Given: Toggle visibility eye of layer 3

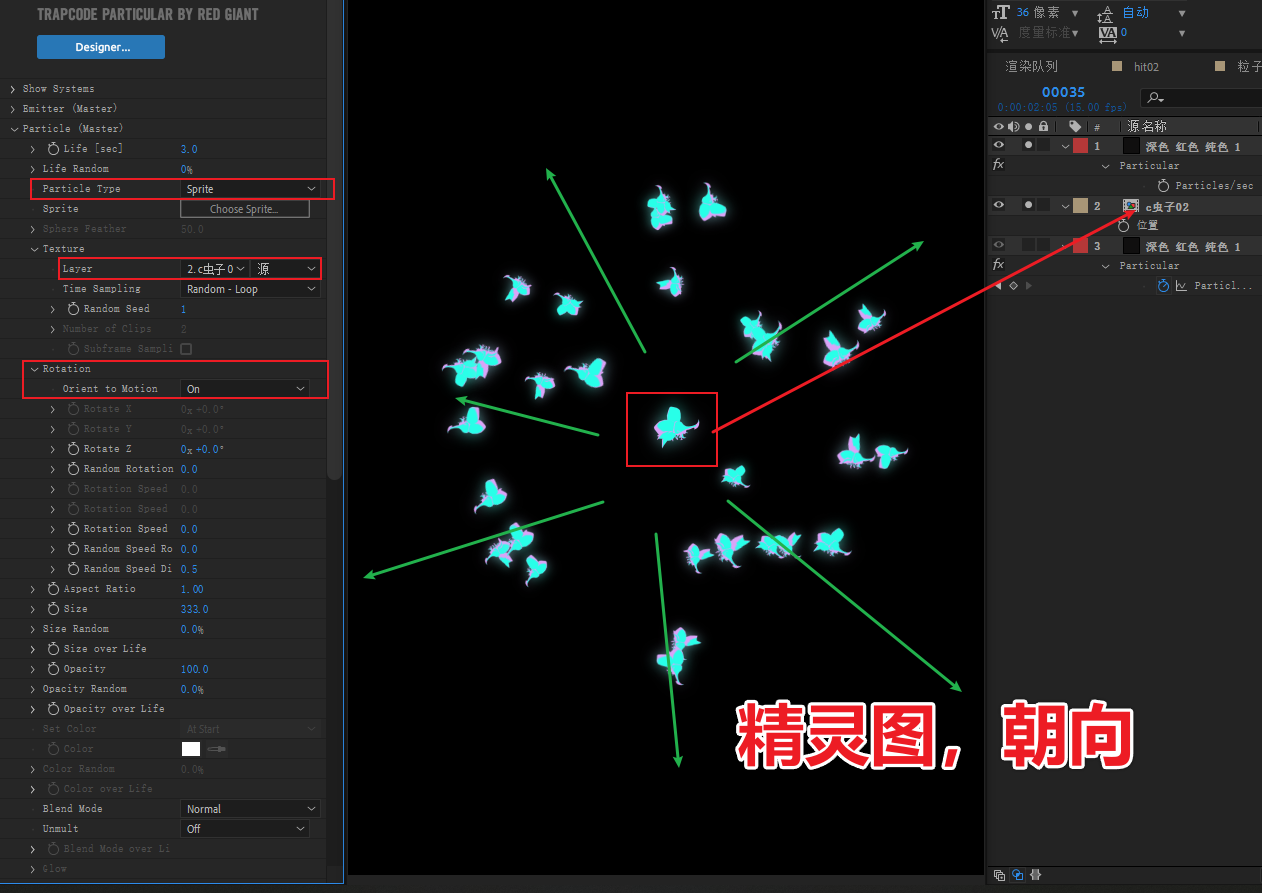Looking at the screenshot, I should coord(998,246).
